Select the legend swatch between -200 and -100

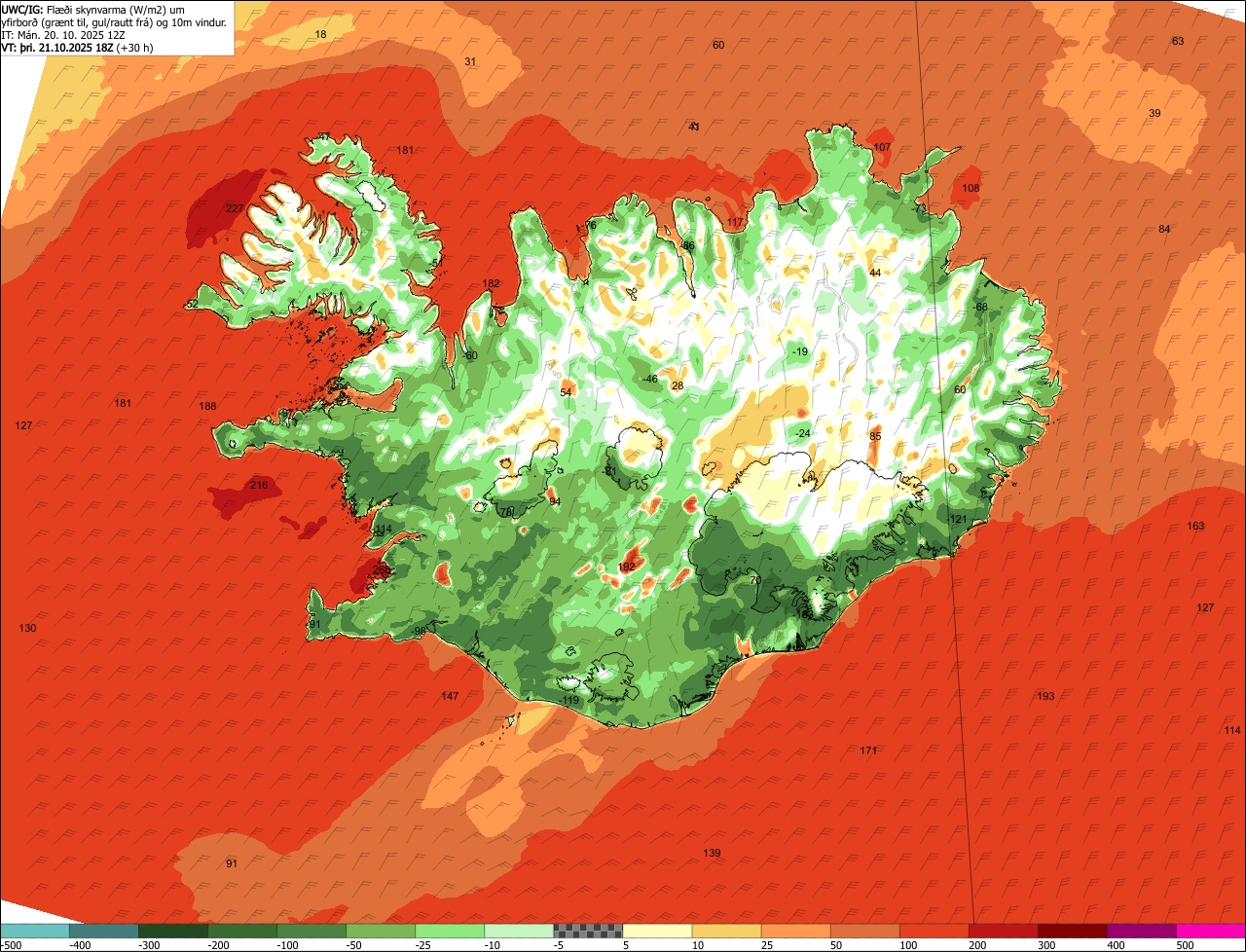pos(241,931)
